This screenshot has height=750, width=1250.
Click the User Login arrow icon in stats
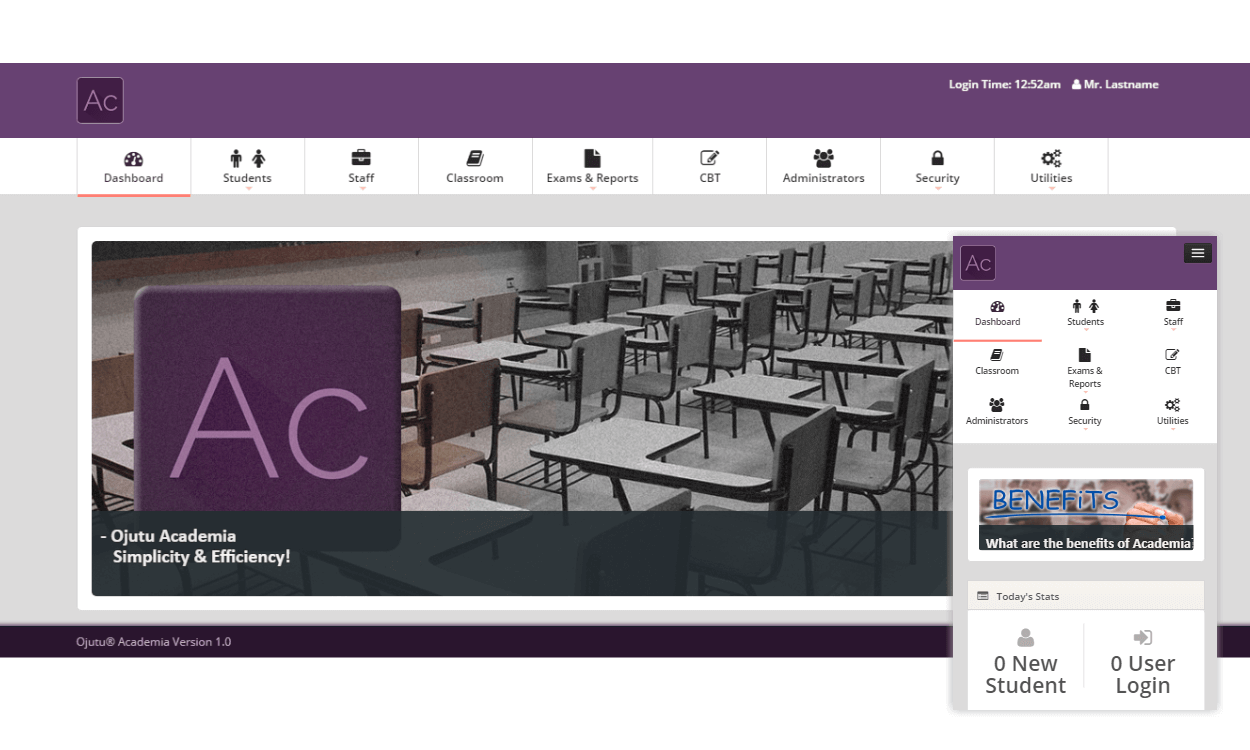[x=1143, y=638]
